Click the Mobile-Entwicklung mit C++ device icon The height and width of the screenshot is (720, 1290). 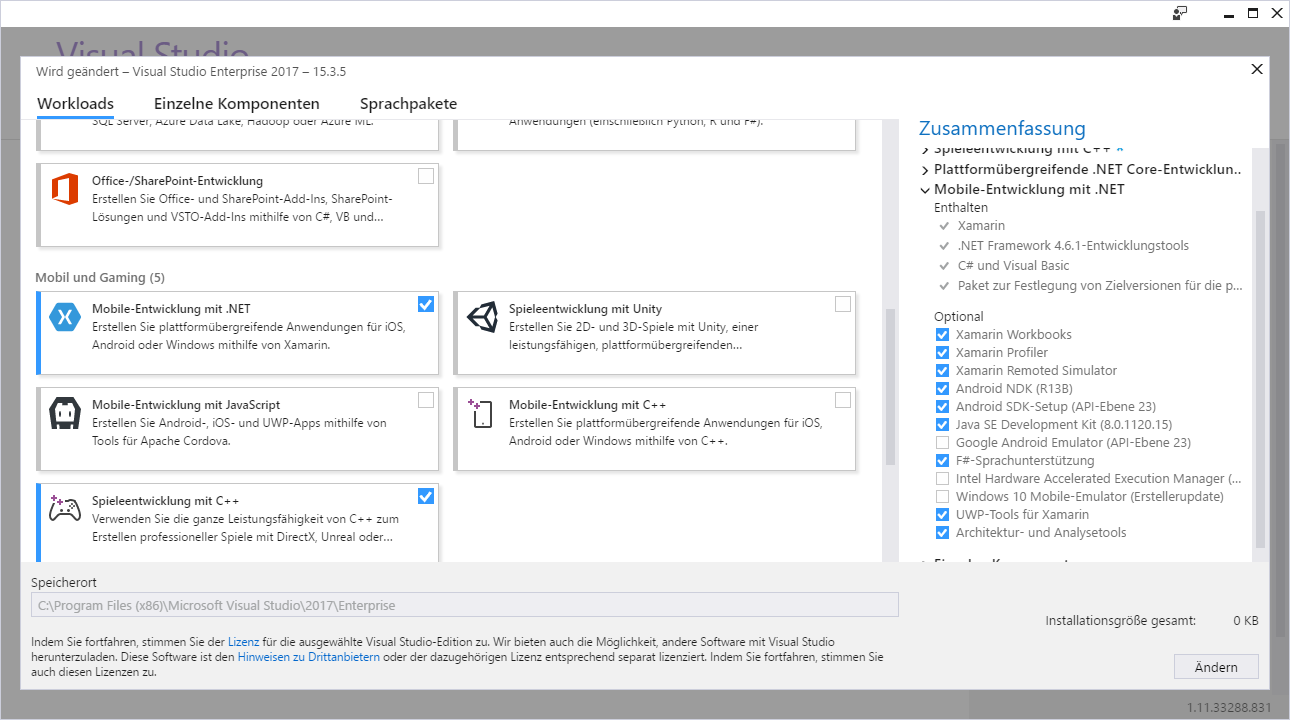point(481,413)
